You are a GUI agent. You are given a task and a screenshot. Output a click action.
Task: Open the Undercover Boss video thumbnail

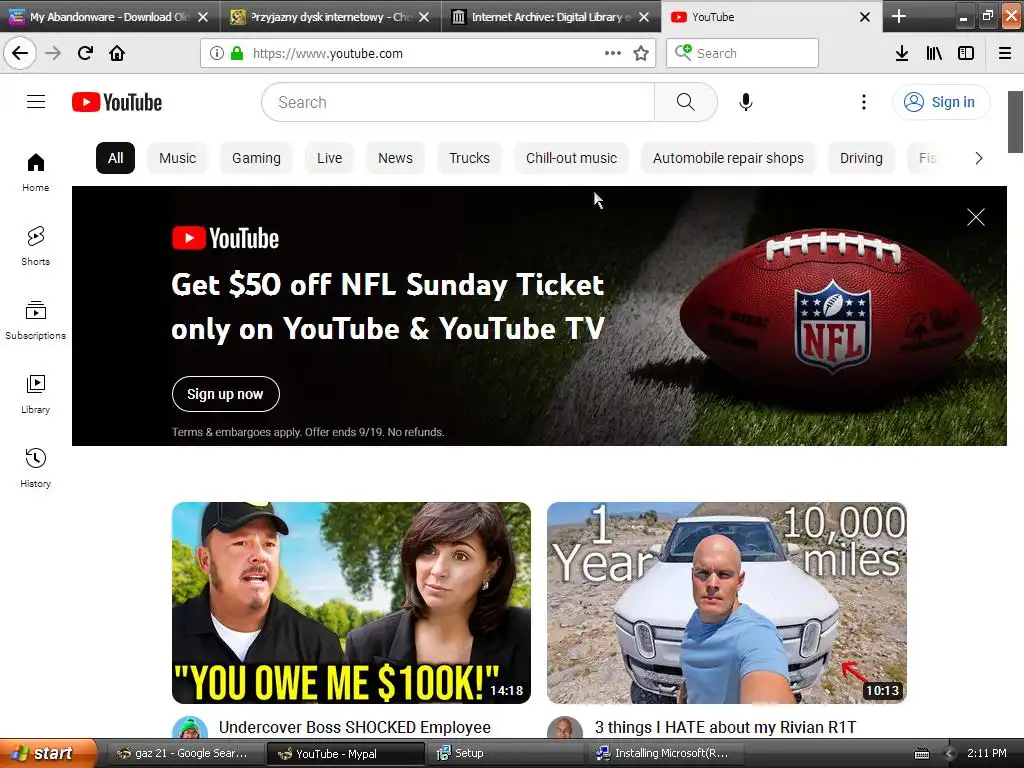[351, 603]
